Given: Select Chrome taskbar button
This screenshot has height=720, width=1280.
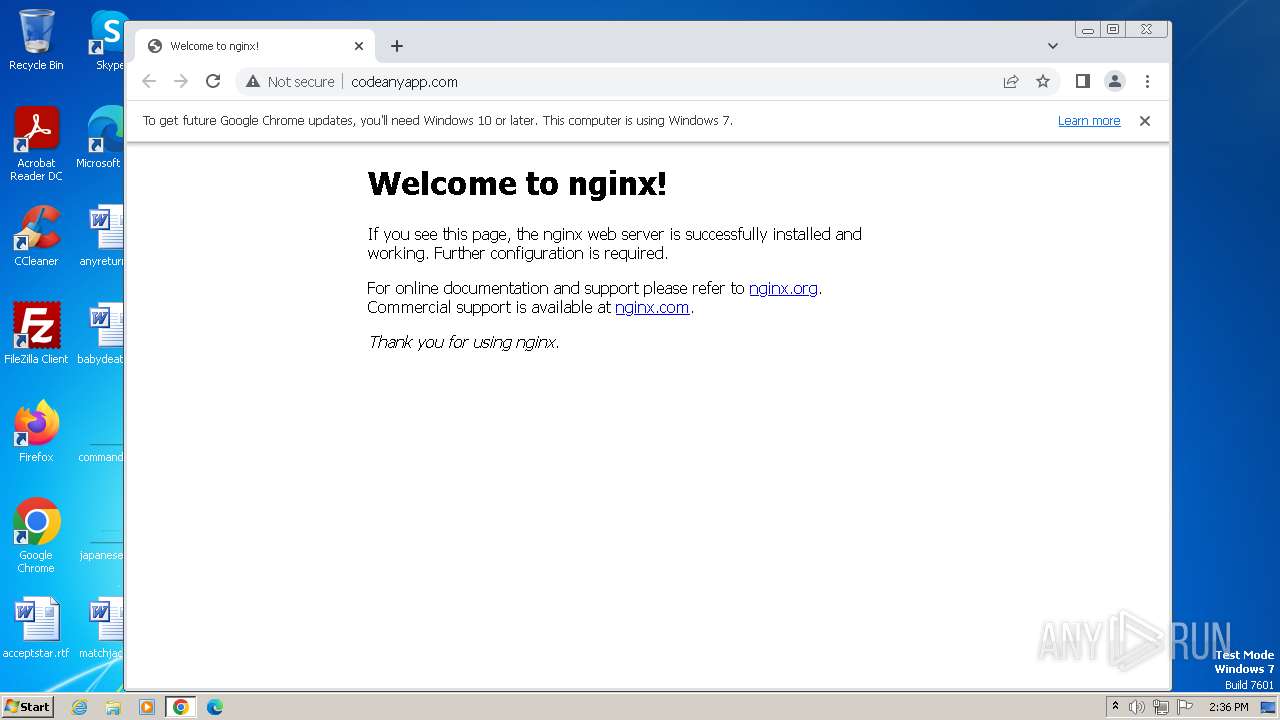Looking at the screenshot, I should click(x=181, y=707).
